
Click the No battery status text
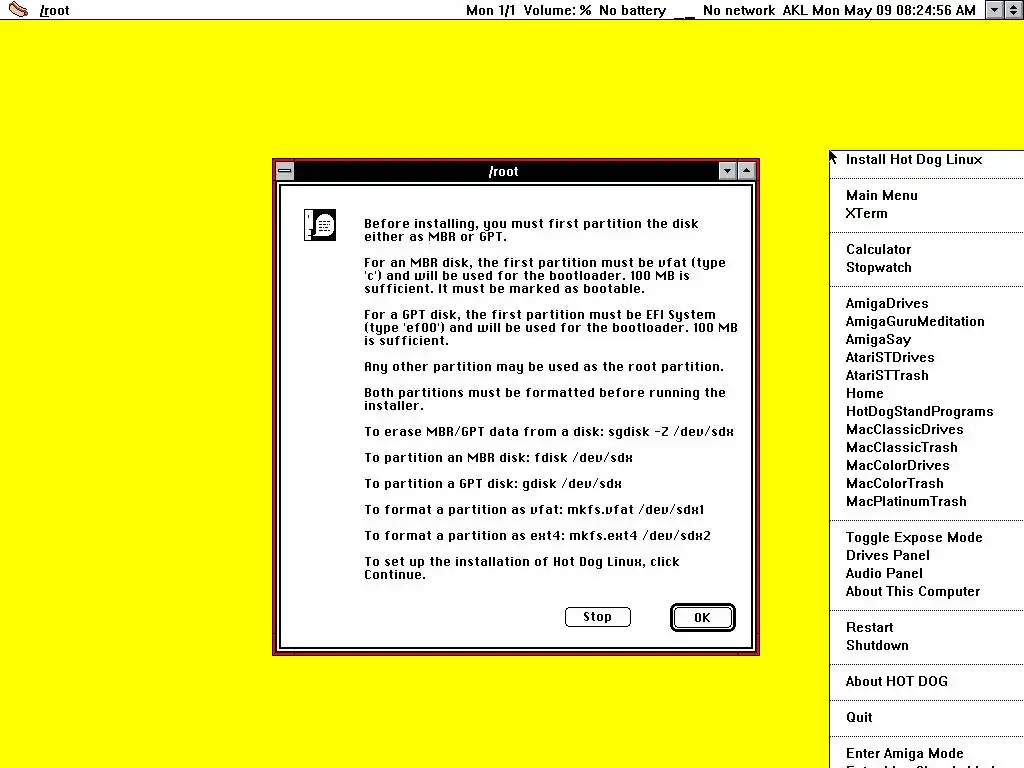coord(632,10)
